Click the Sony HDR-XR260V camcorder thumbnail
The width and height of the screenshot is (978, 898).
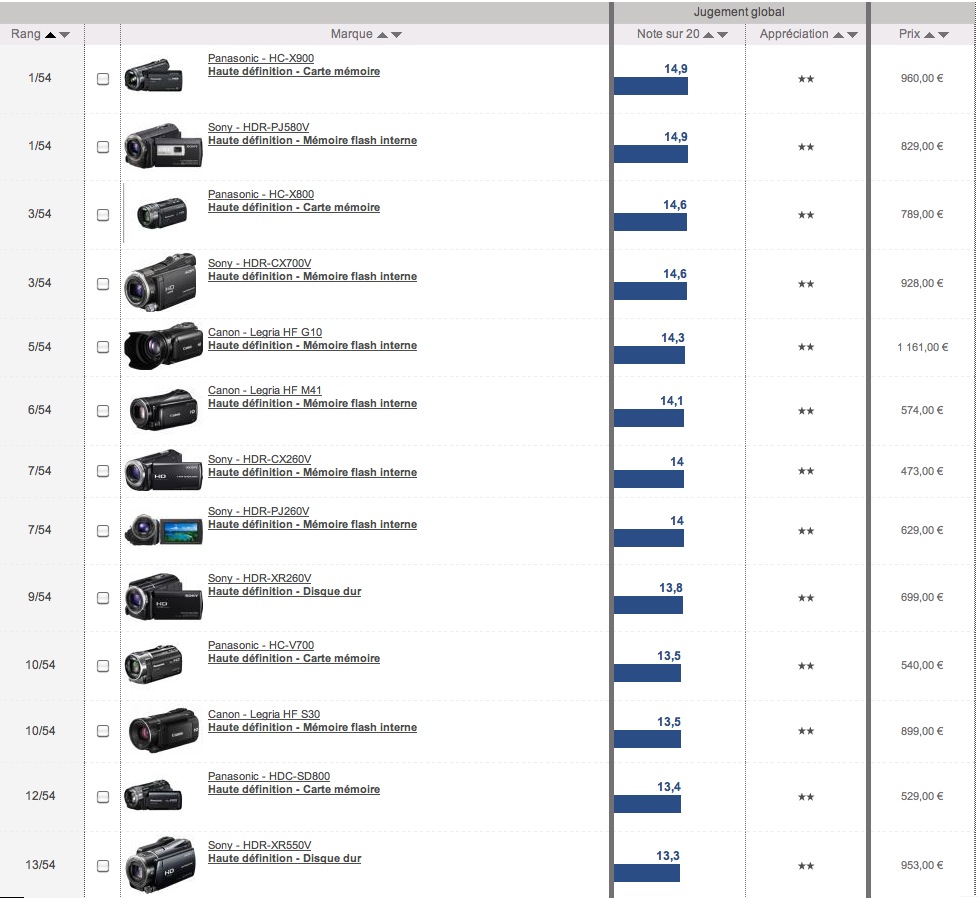[x=163, y=597]
